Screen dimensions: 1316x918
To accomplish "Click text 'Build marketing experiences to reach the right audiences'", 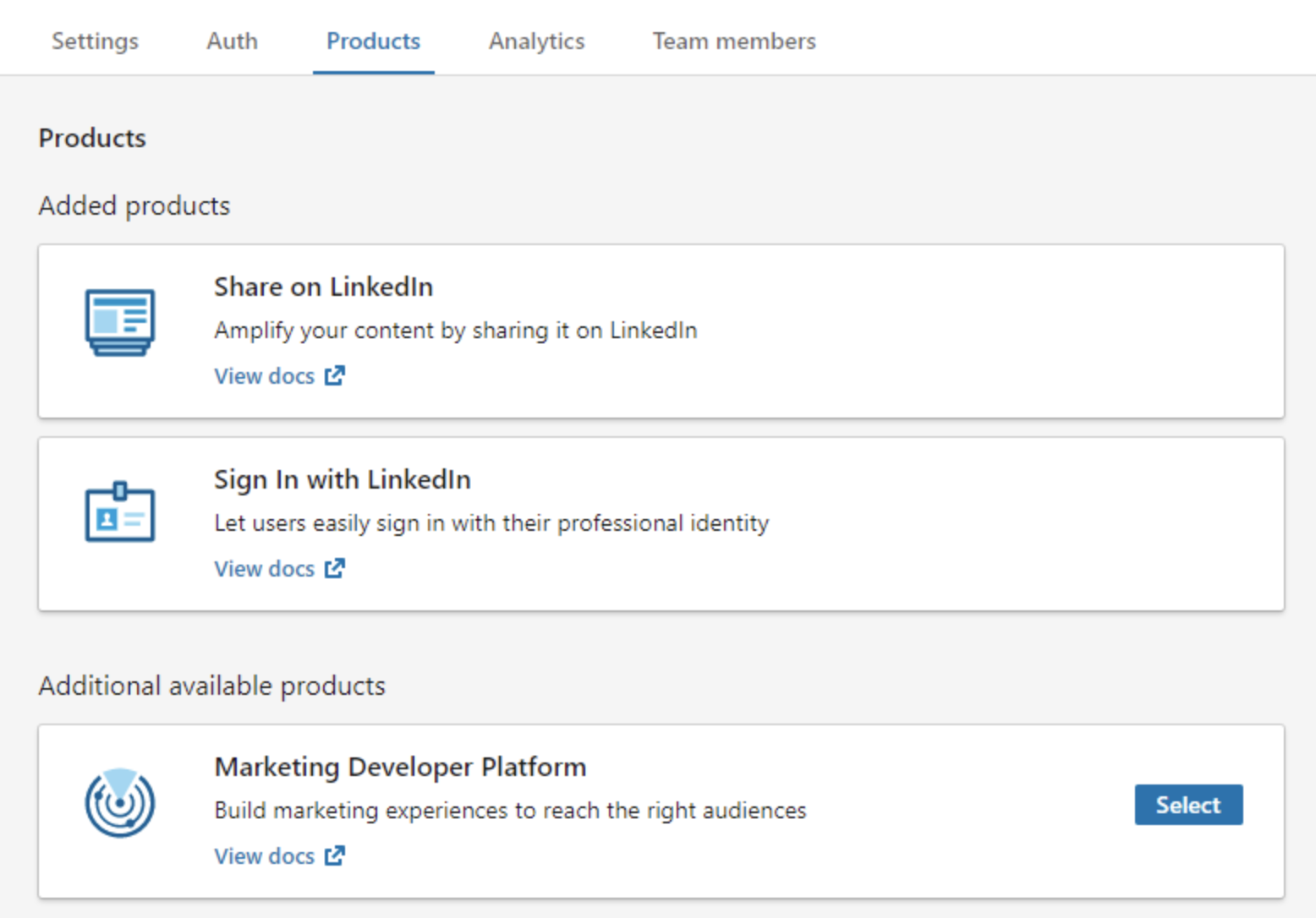I will (510, 811).
